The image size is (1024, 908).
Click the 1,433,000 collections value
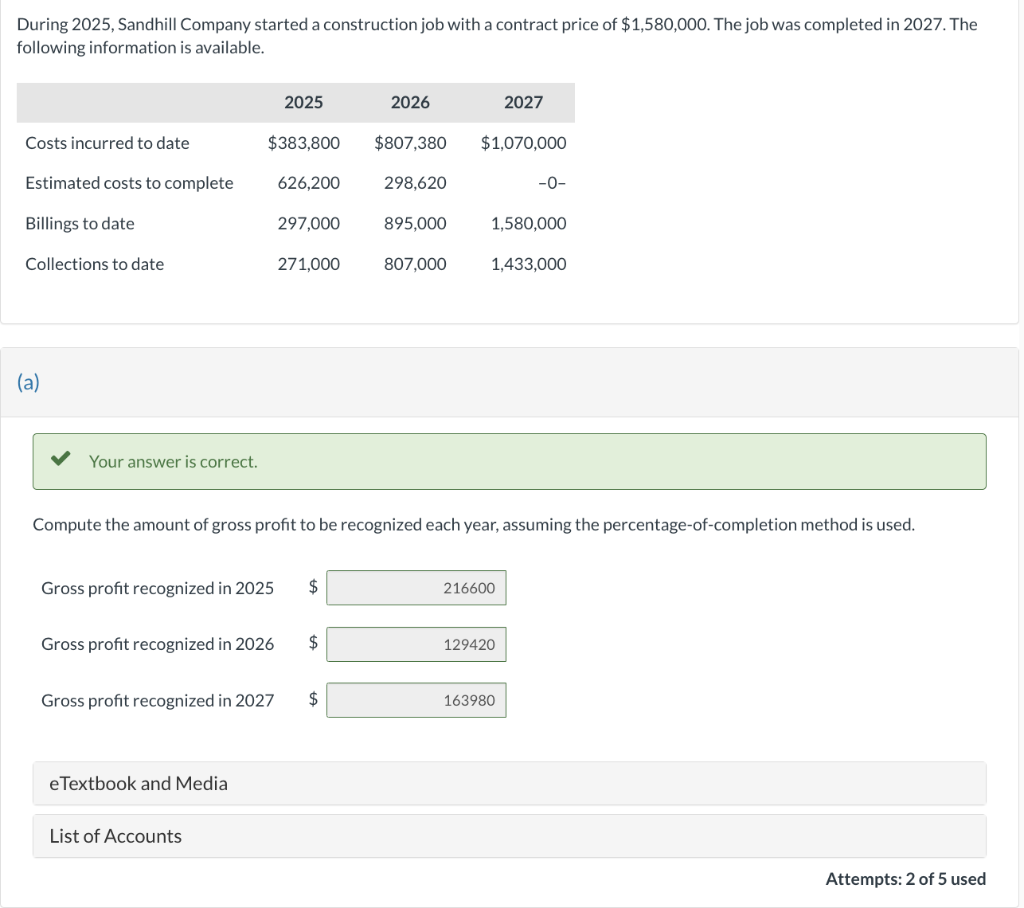(528, 264)
